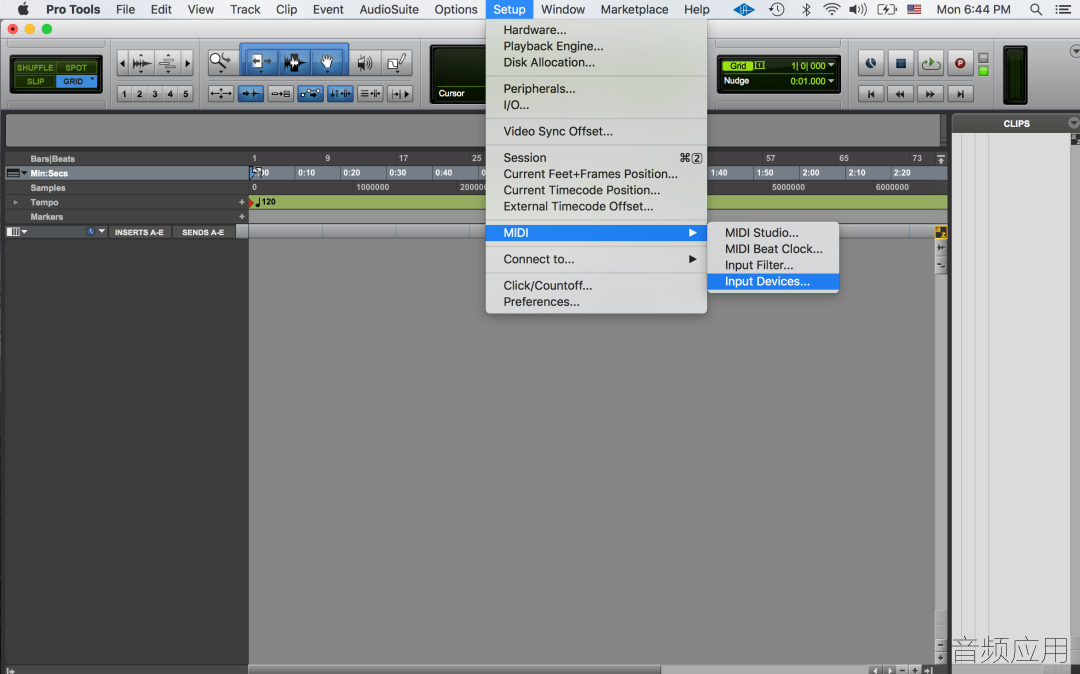
Task: Recall zoom preset 1
Action: click(x=124, y=94)
